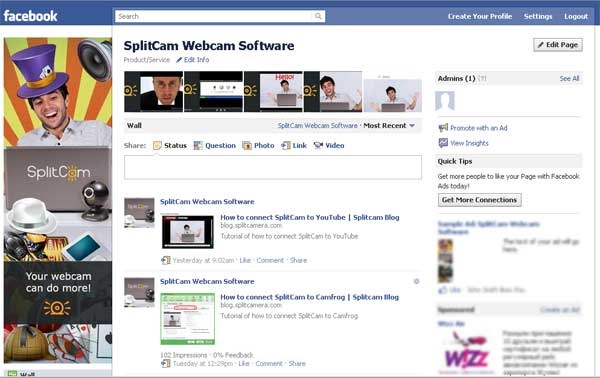The width and height of the screenshot is (600, 378).
Task: Select Link share icon
Action: (285, 145)
